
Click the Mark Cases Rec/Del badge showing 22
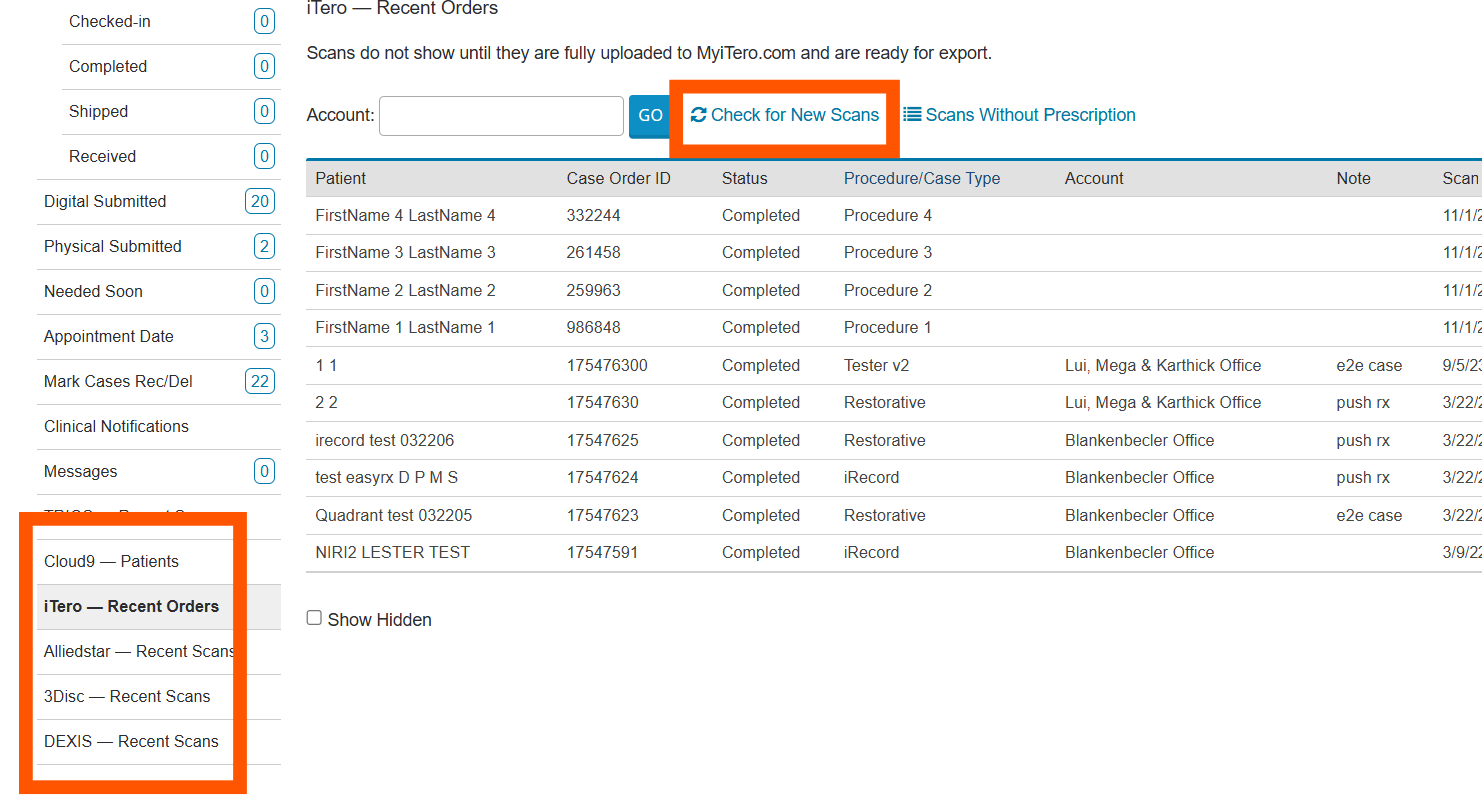(x=260, y=381)
